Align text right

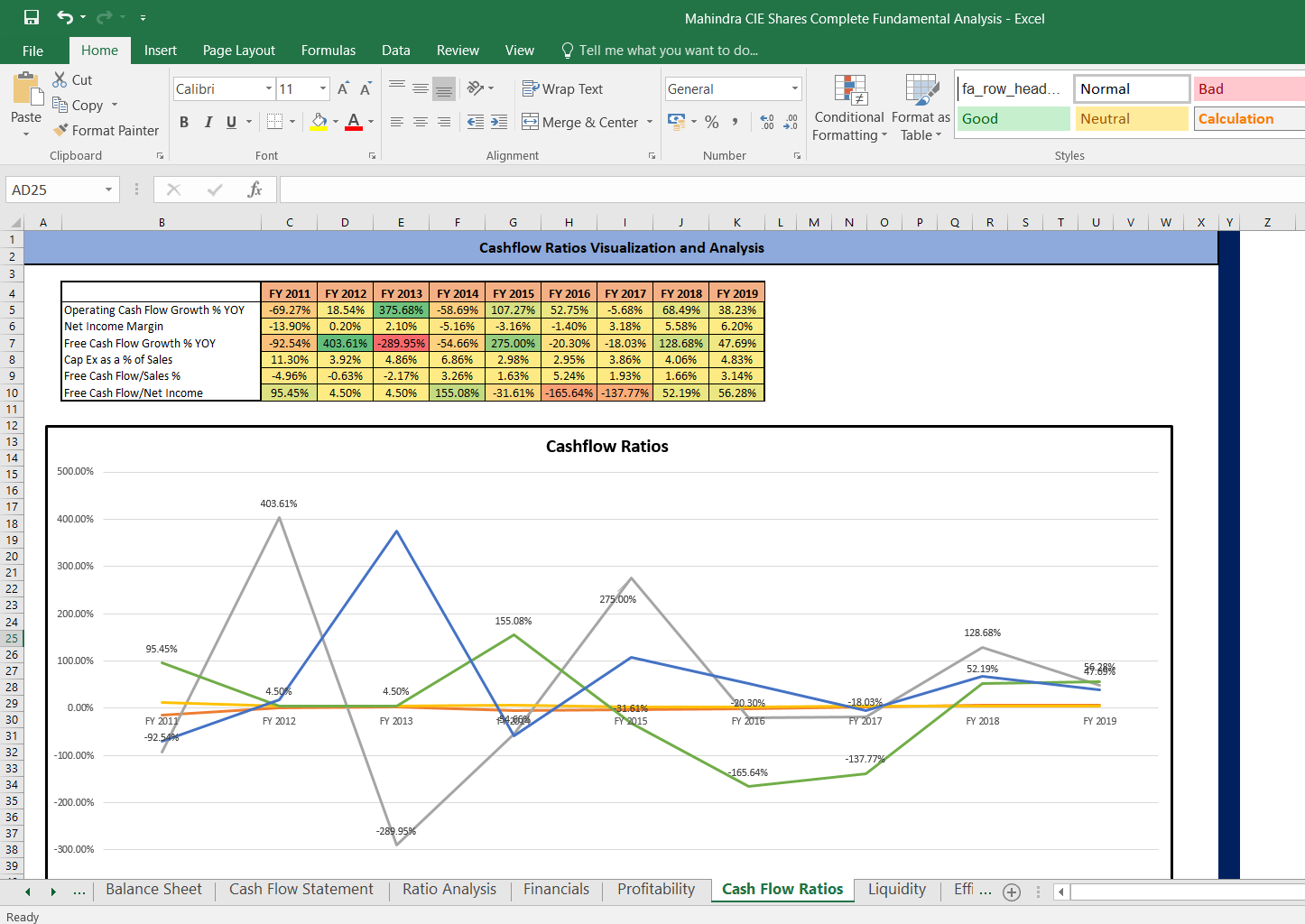click(x=444, y=122)
